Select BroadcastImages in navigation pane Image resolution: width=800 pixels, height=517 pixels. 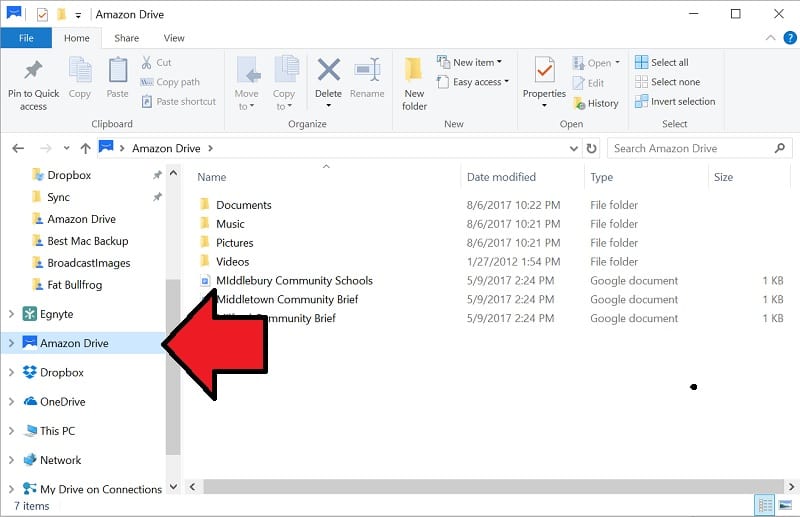coord(88,263)
